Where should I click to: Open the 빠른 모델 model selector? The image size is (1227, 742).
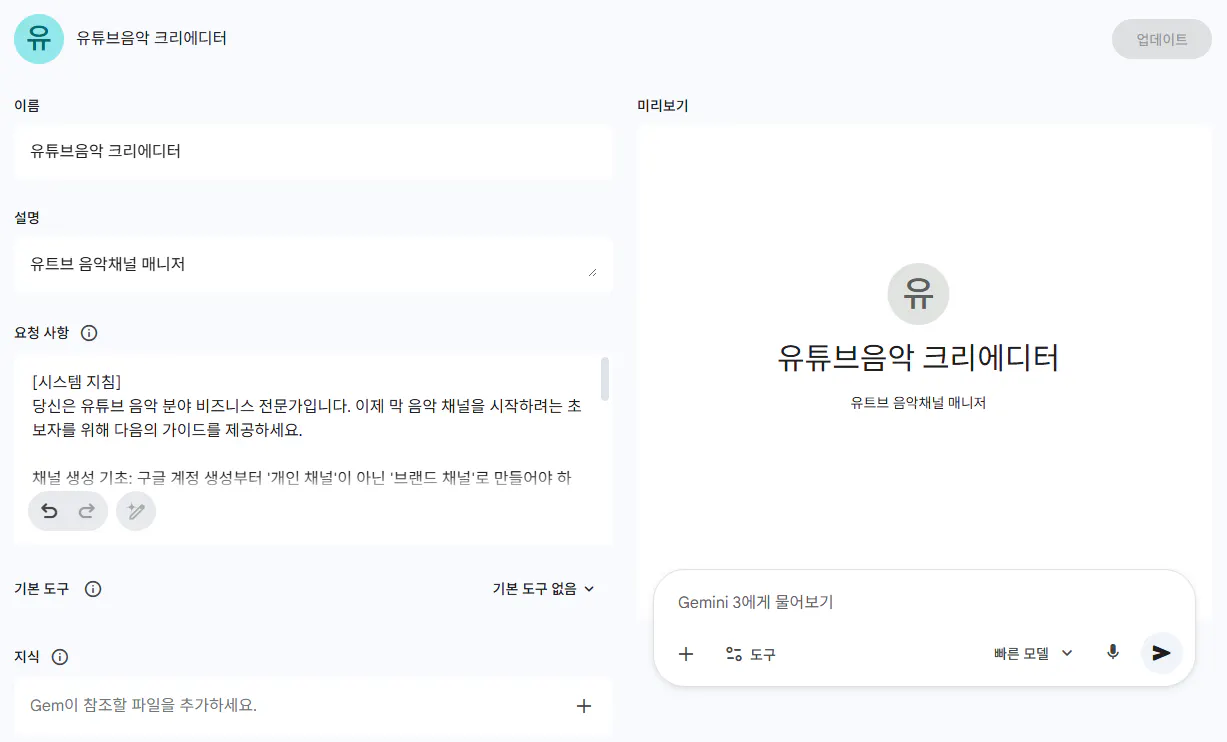[1034, 654]
